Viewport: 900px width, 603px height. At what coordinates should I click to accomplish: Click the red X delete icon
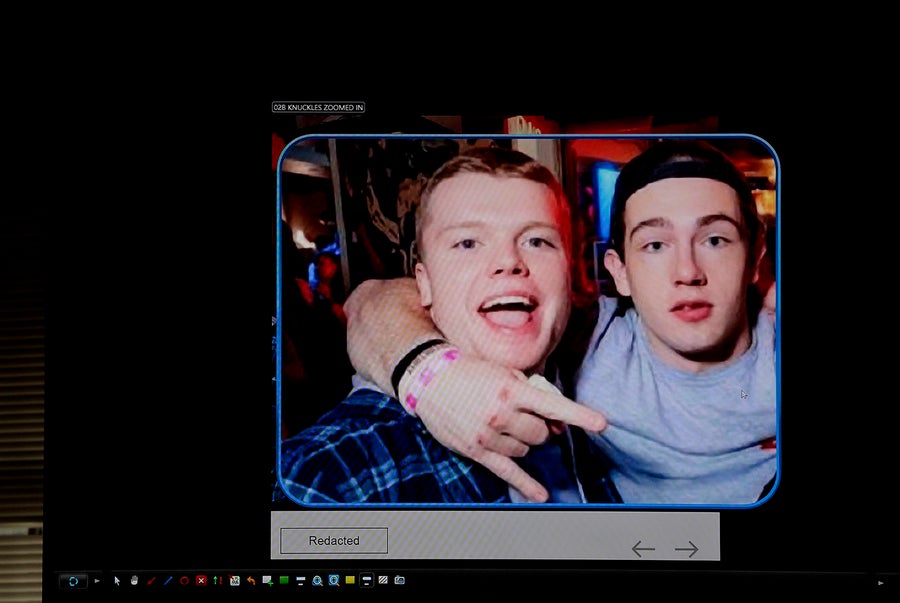(201, 580)
